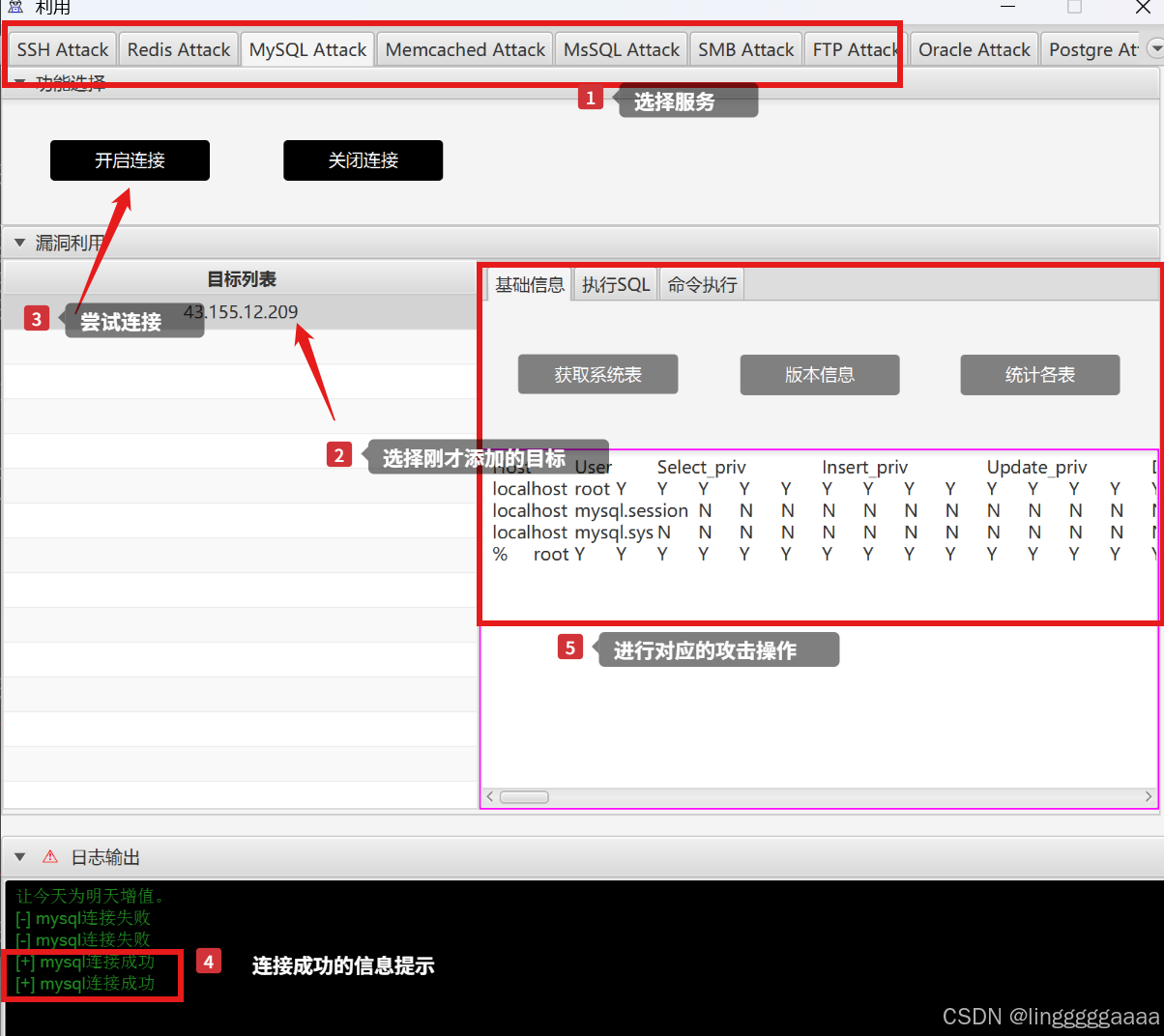The height and width of the screenshot is (1036, 1164).
Task: Switch to the Postgre Attack tab
Action: tap(1092, 49)
